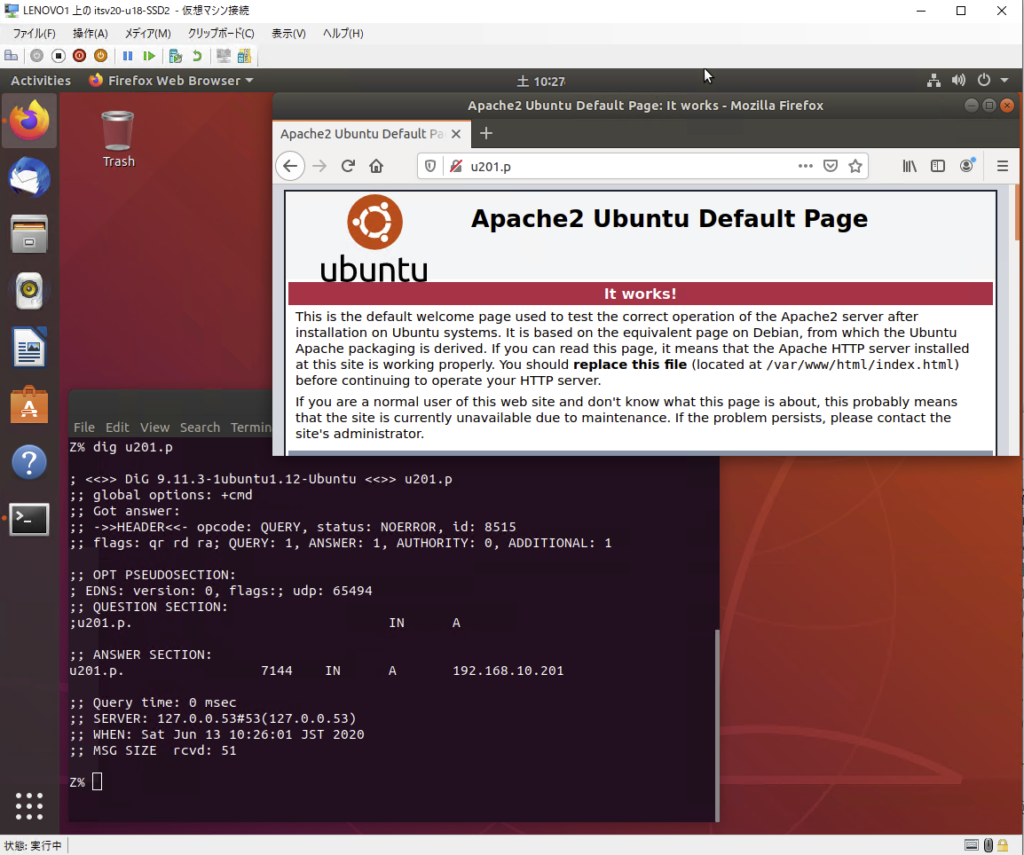
Task: Open tracking protection shield panel
Action: (431, 166)
